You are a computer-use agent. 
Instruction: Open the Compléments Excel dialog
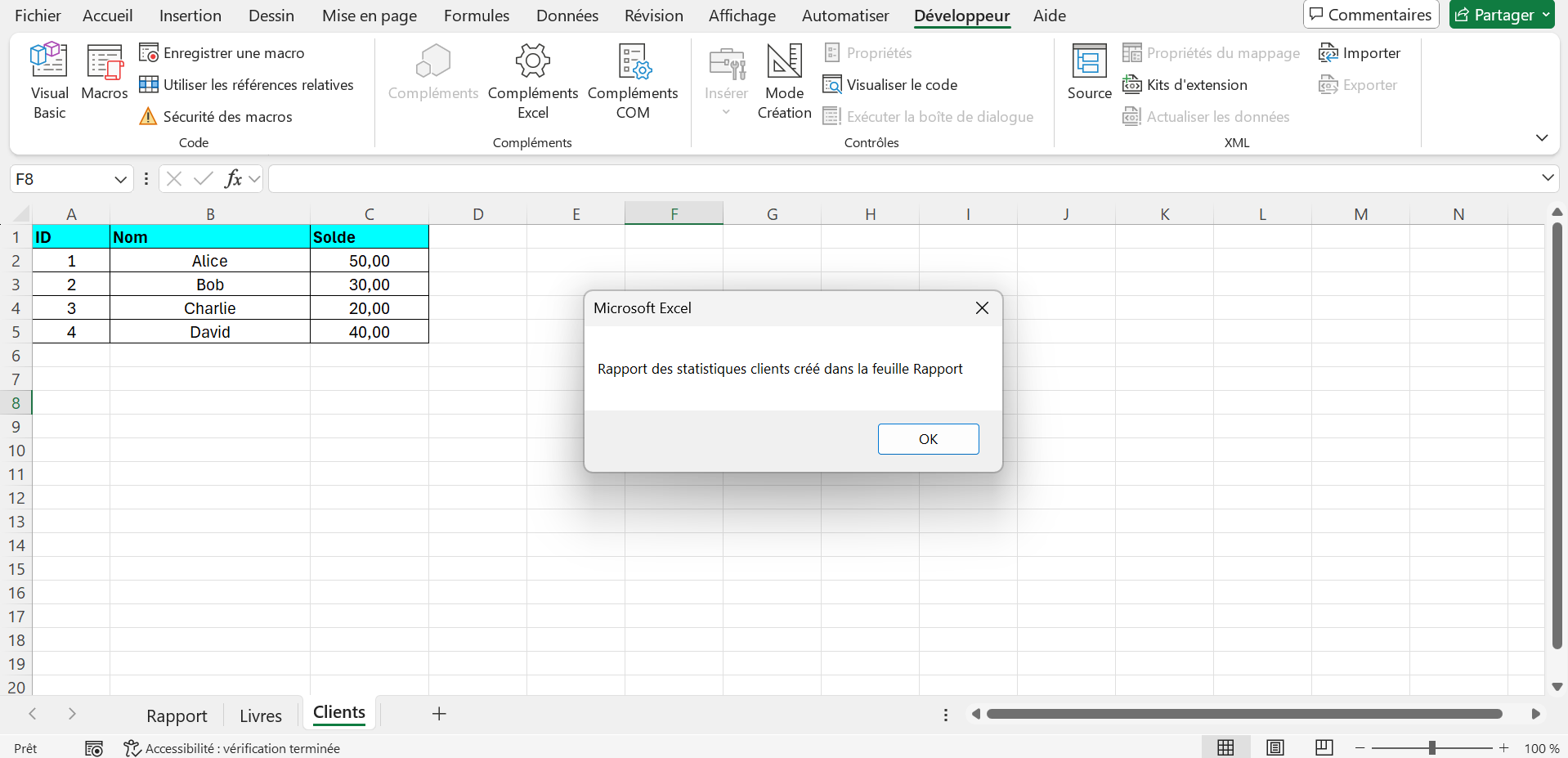tap(533, 82)
